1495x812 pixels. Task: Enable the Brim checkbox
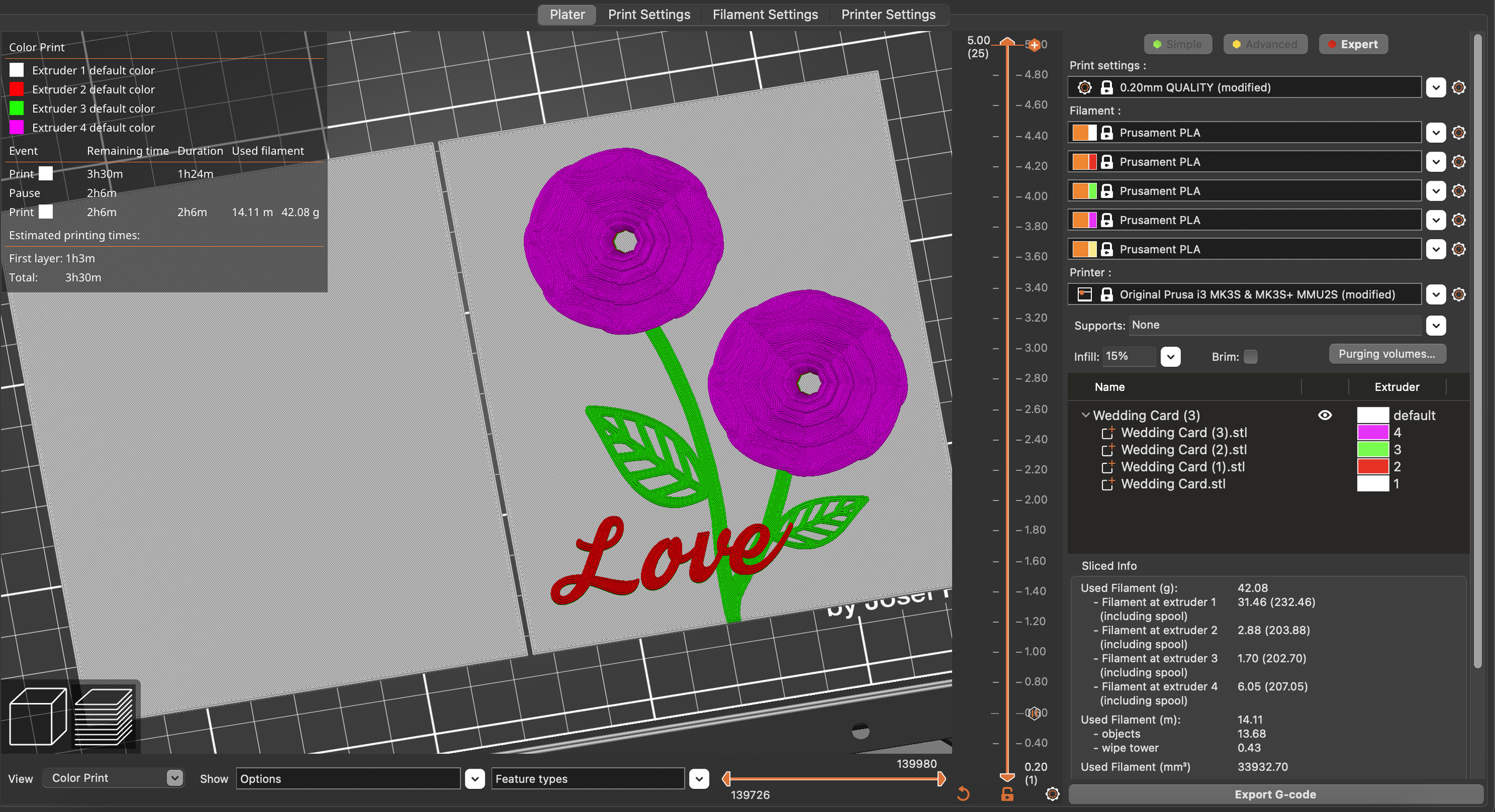[x=1250, y=357]
